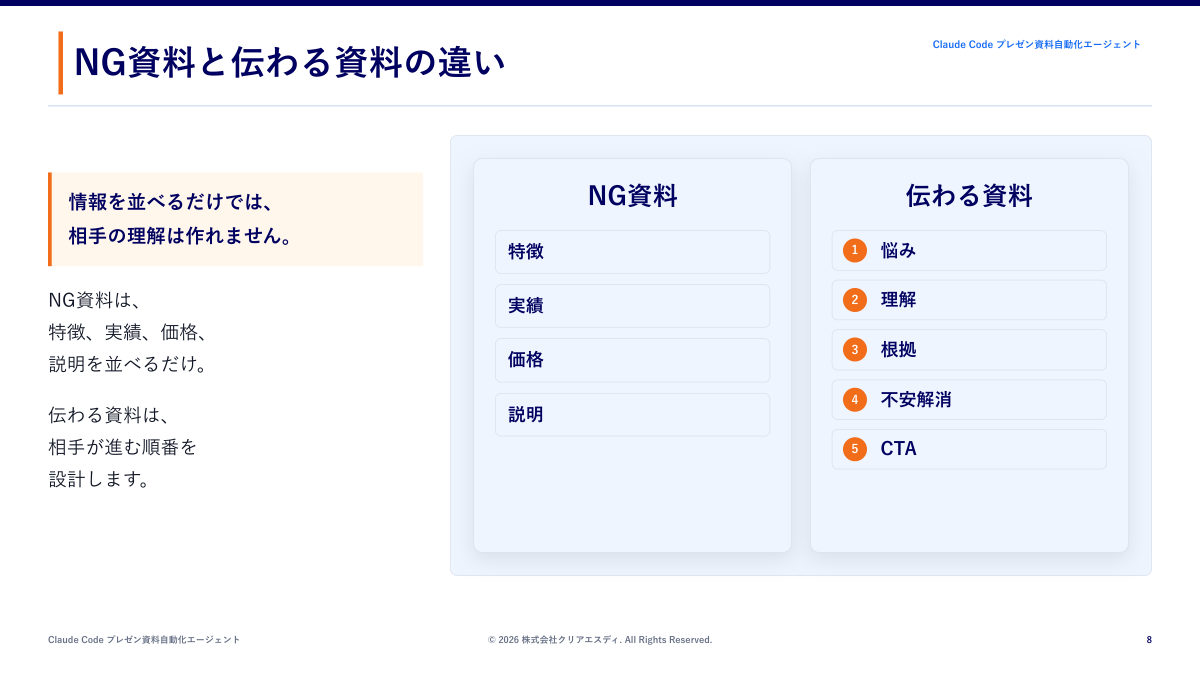This screenshot has height=676, width=1200.
Task: Select the 根拠 step label
Action: click(x=898, y=350)
